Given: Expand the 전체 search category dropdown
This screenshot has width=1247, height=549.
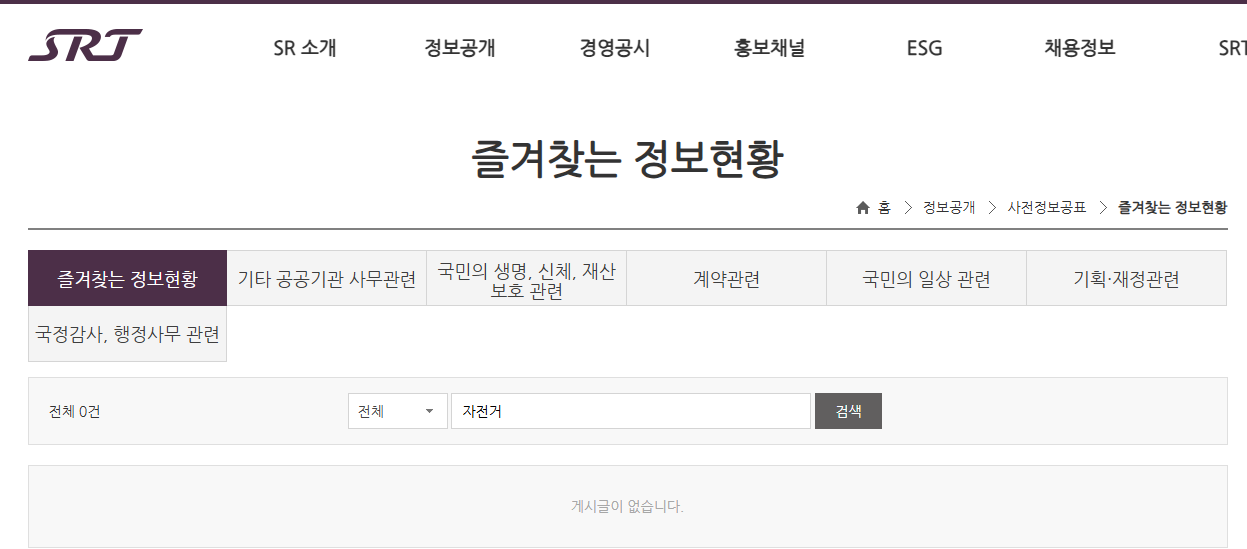Looking at the screenshot, I should click(x=398, y=411).
